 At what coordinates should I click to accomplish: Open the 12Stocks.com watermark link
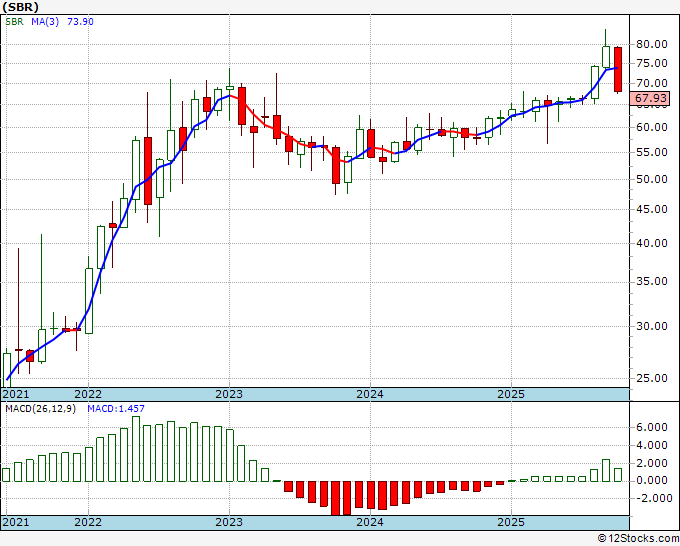pyautogui.click(x=636, y=538)
